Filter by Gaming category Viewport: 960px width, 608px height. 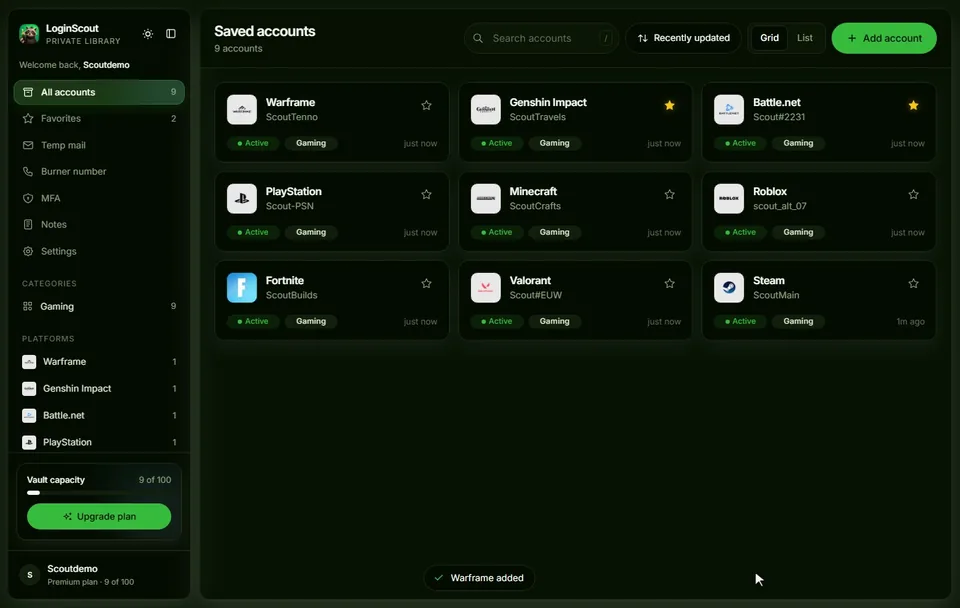tap(99, 306)
